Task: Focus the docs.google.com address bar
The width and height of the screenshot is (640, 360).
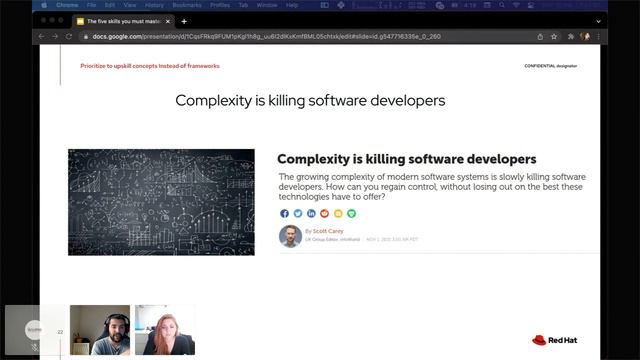Action: tap(267, 36)
